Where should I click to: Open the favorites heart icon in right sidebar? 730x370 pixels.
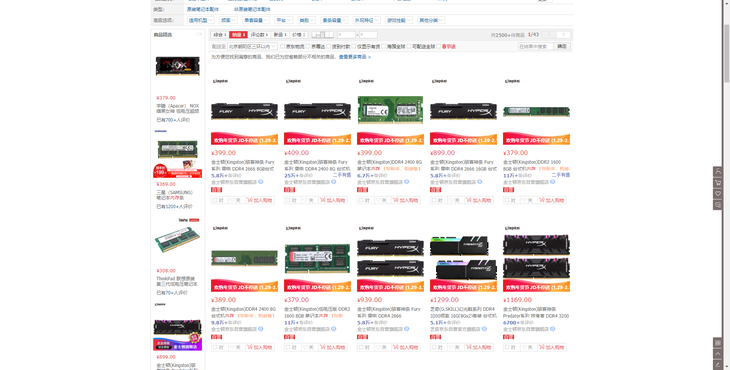(717, 194)
